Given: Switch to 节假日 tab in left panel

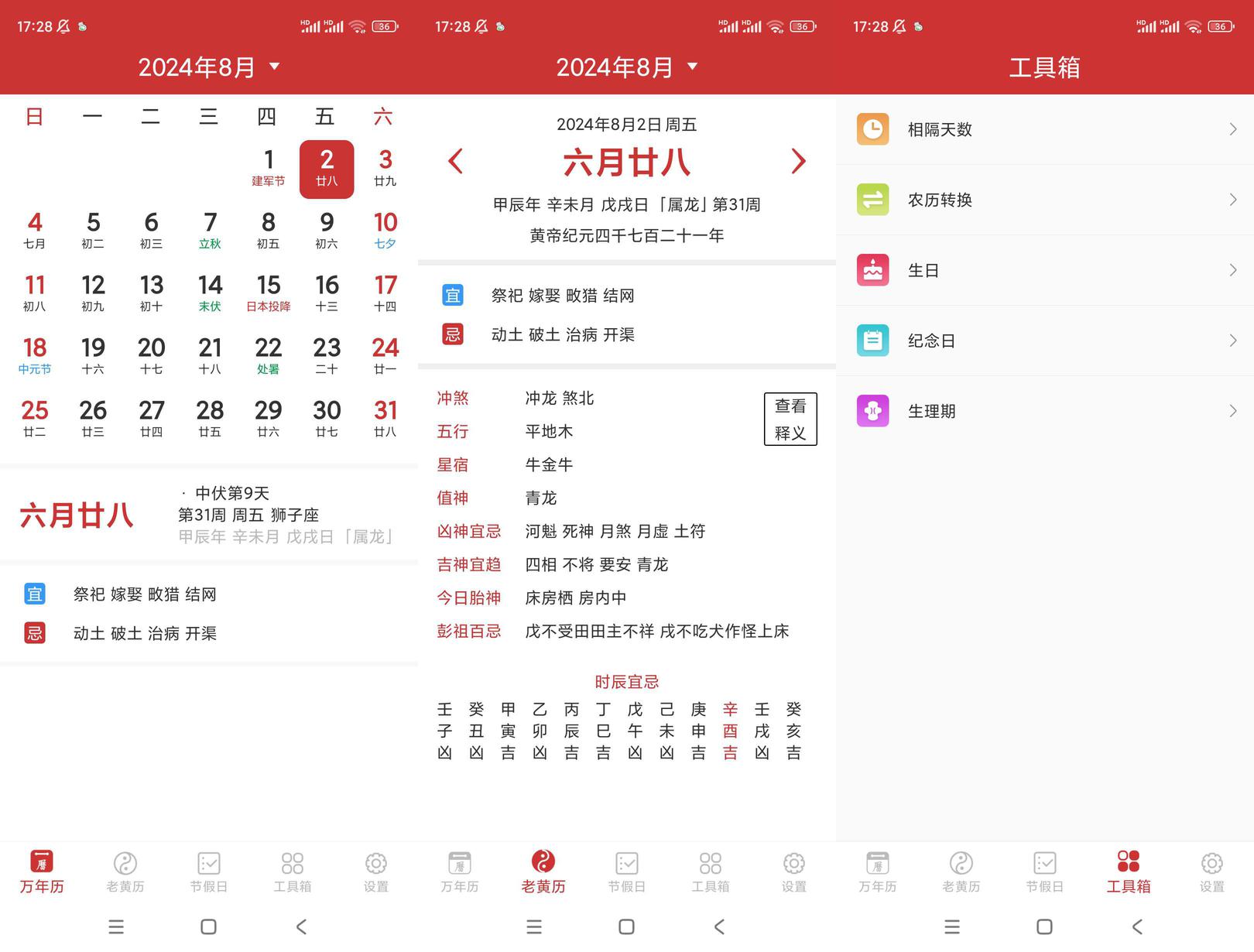Looking at the screenshot, I should click(x=209, y=872).
